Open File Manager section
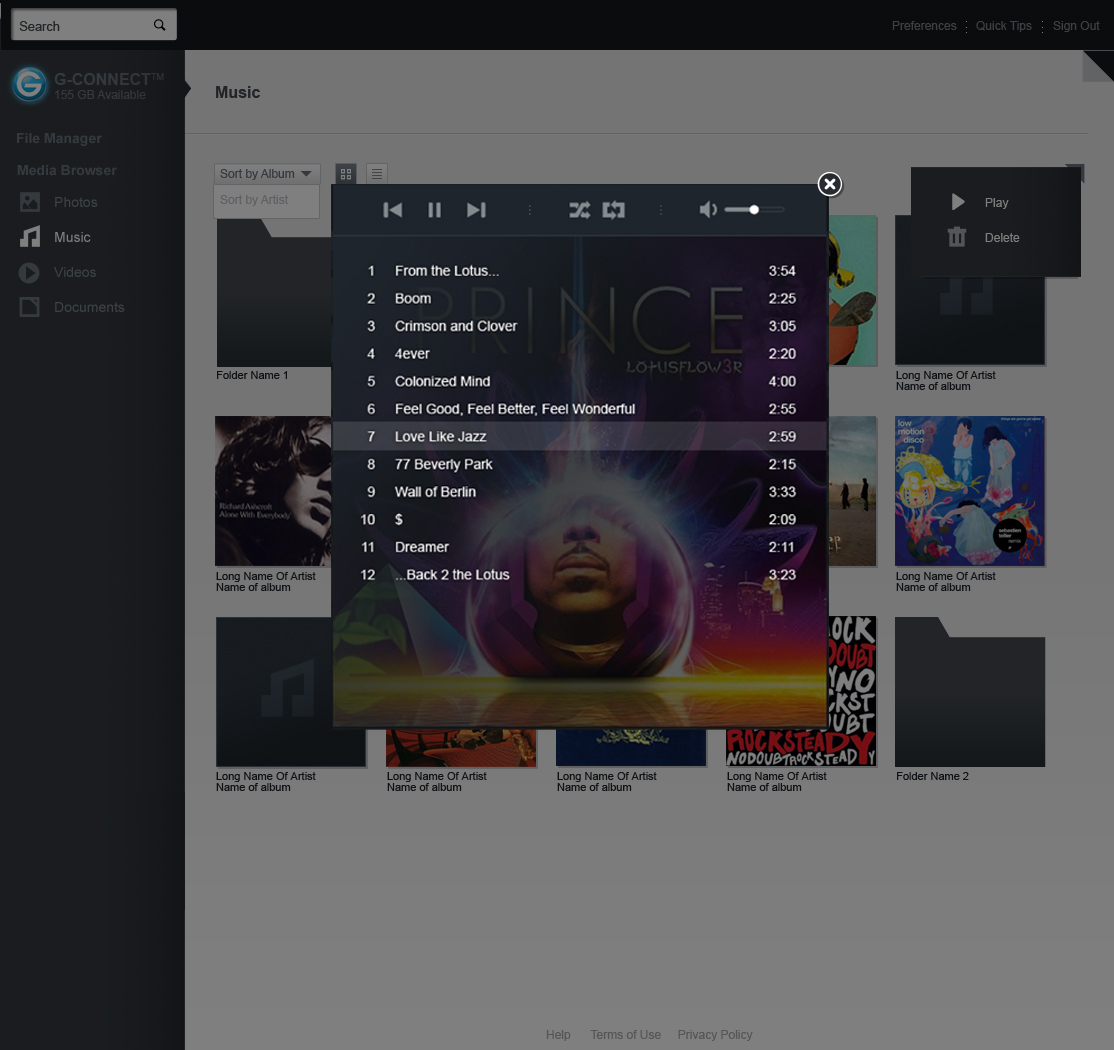Screen dimensions: 1114x1050 (x=59, y=139)
